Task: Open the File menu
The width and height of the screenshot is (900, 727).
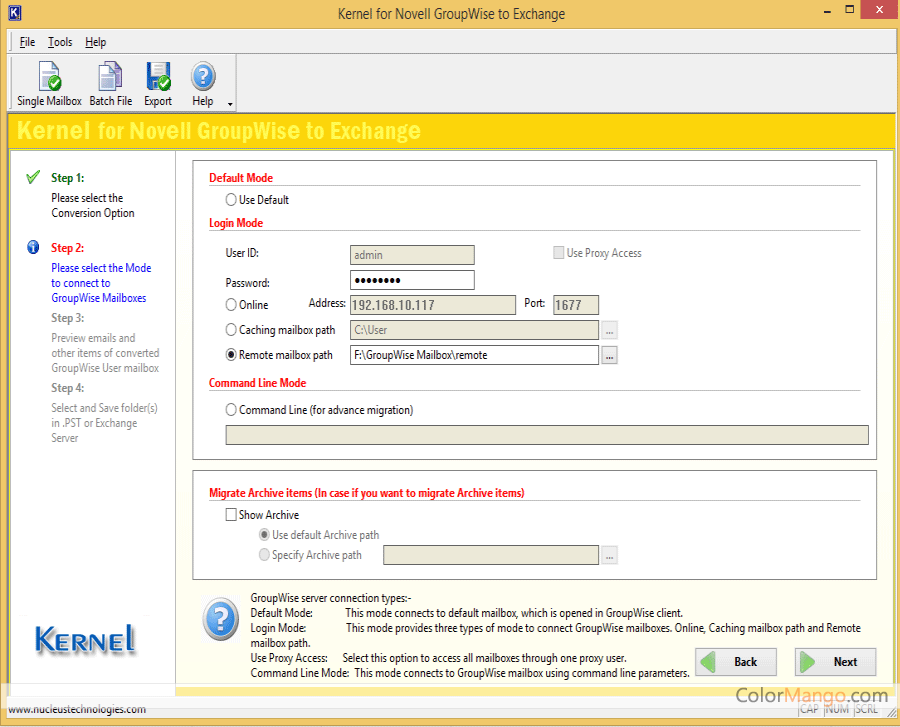Action: (x=27, y=42)
